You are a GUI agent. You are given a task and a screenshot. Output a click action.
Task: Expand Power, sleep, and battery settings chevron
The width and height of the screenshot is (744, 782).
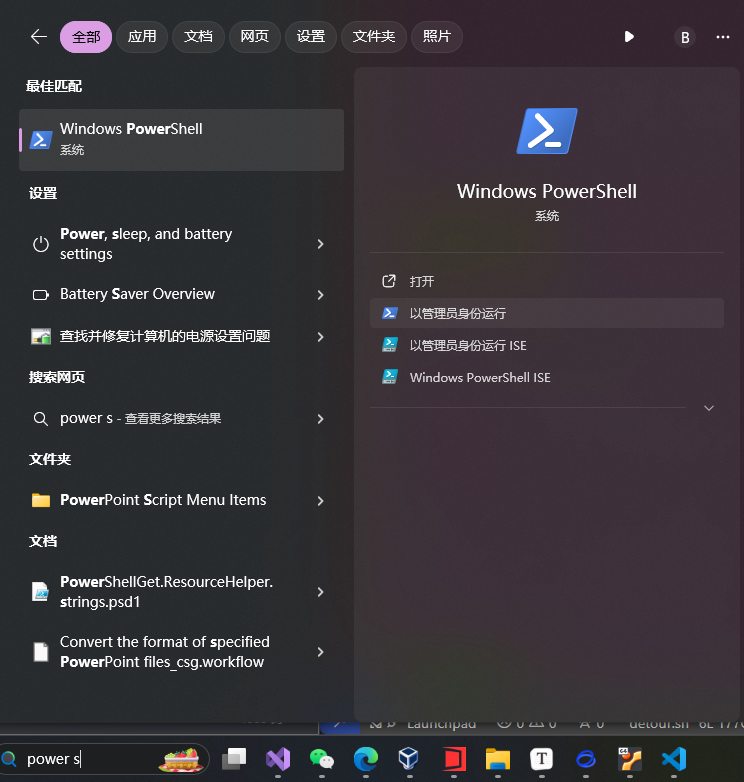pos(320,244)
